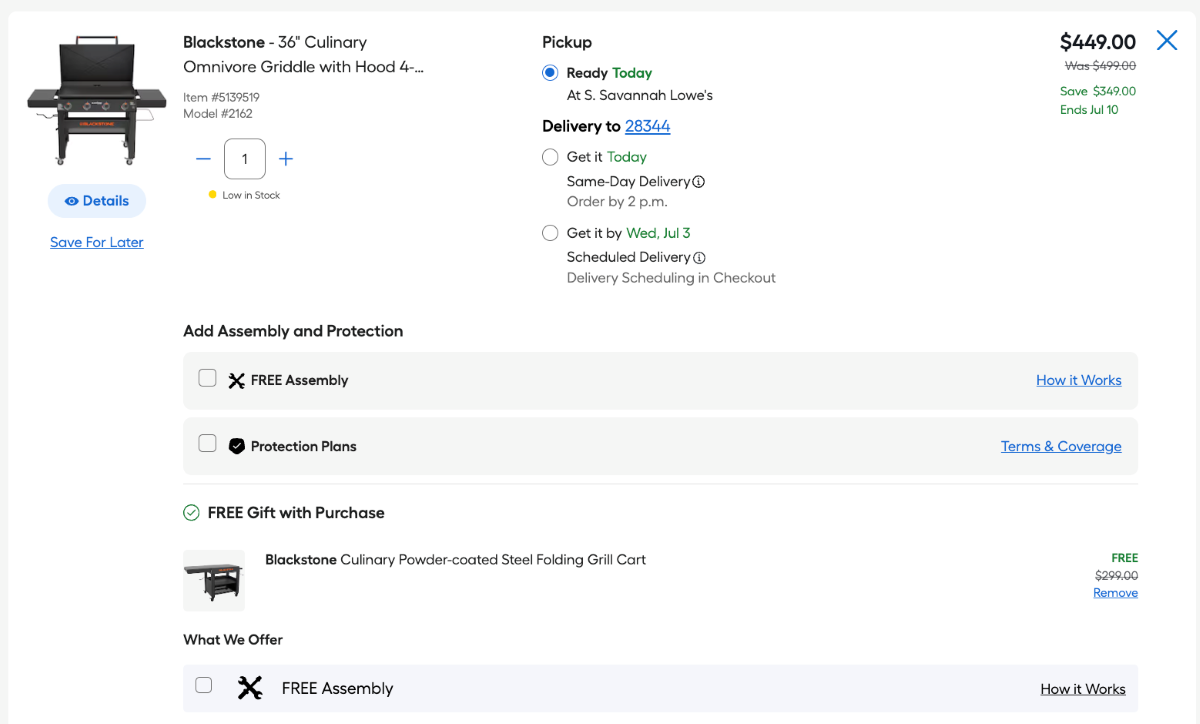Choose Get it by Wed, Jul 3
Image resolution: width=1200 pixels, height=724 pixels.
(550, 233)
